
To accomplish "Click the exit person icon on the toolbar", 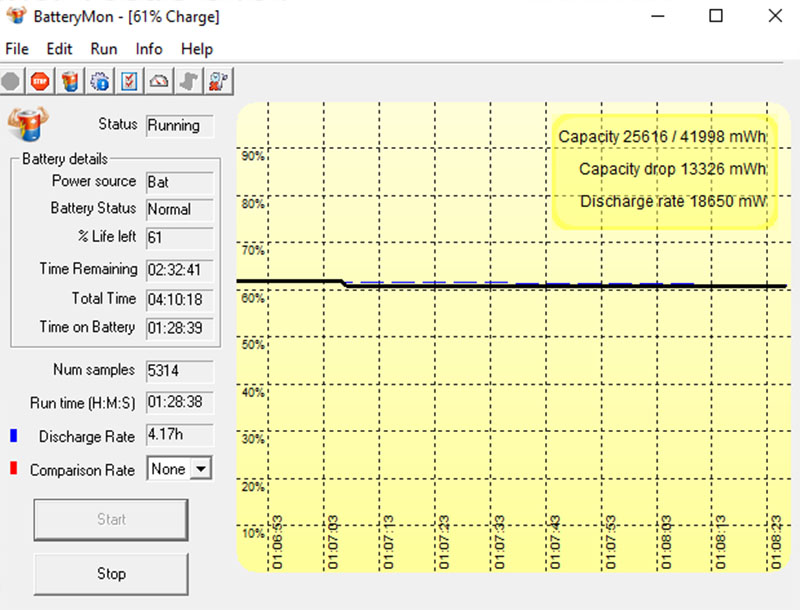I will point(219,80).
